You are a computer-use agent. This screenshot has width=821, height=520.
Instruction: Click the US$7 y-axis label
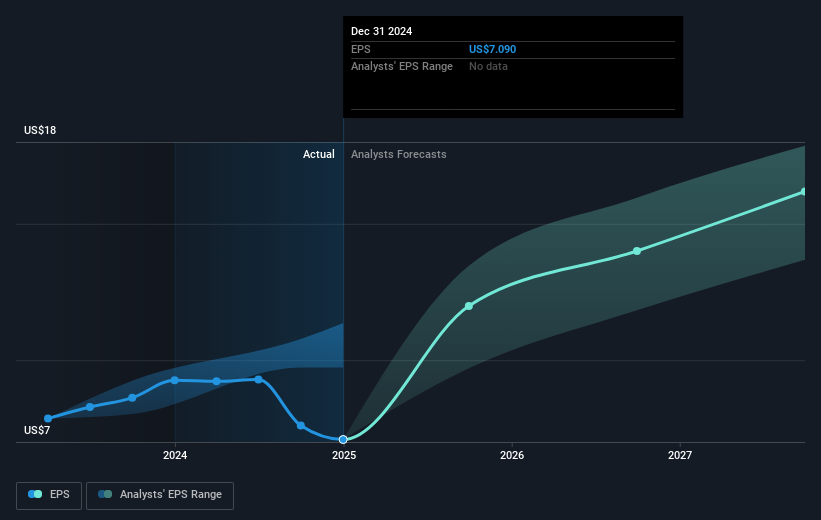click(x=37, y=430)
